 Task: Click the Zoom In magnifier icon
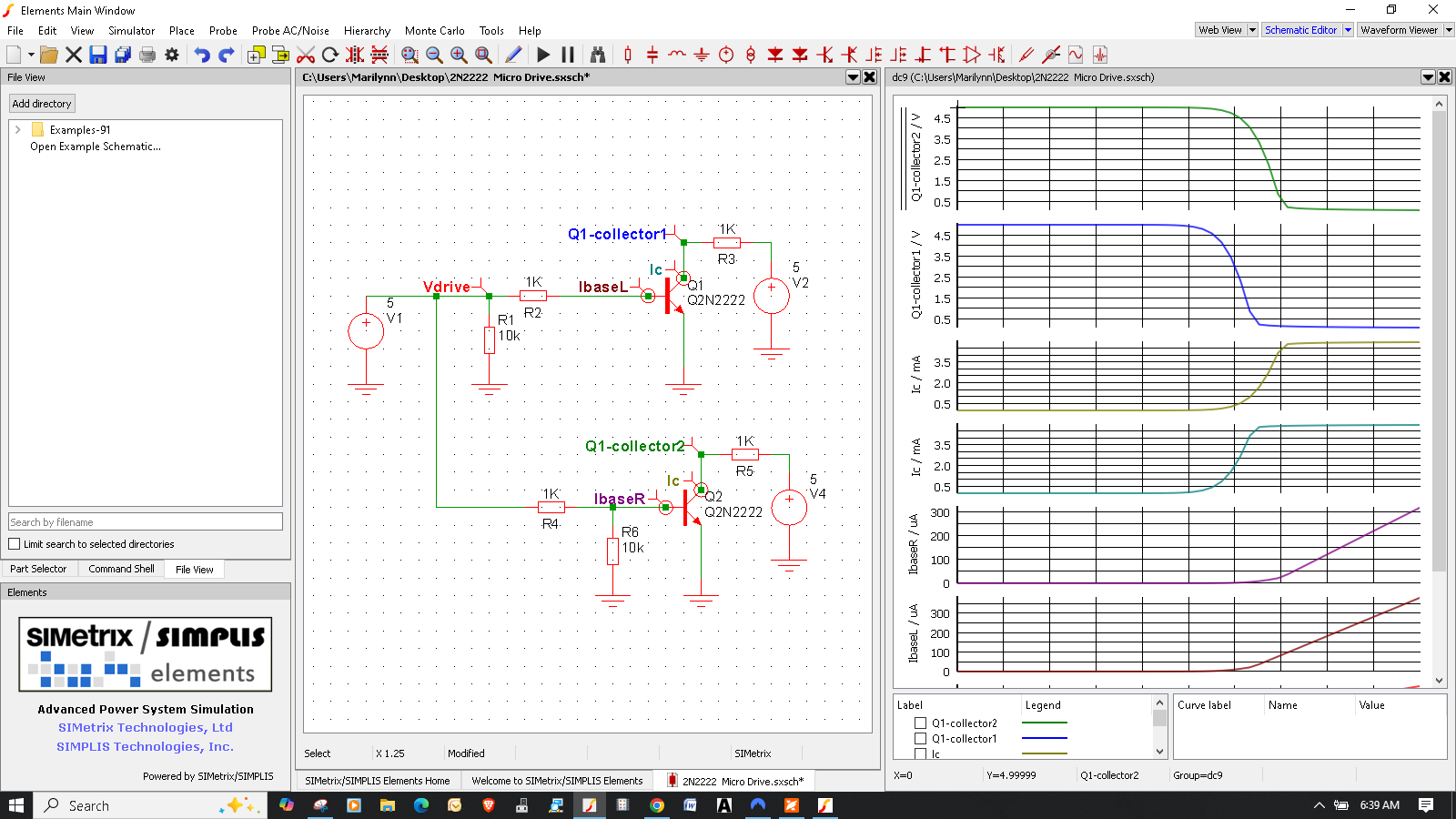click(x=459, y=55)
